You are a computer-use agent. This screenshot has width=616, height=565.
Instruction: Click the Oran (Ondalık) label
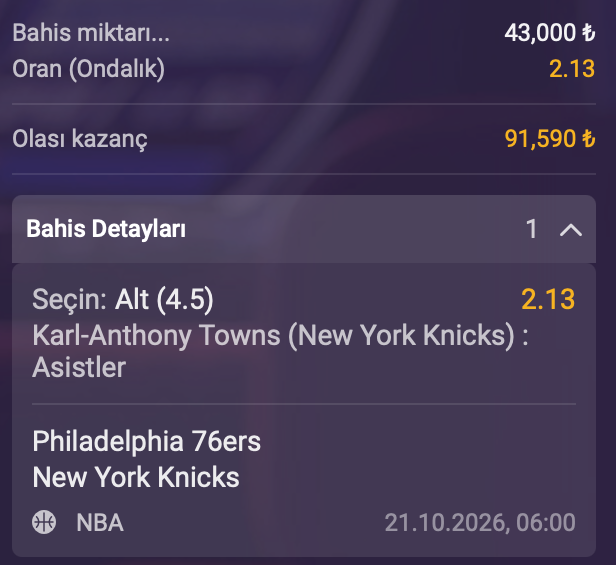(x=88, y=70)
